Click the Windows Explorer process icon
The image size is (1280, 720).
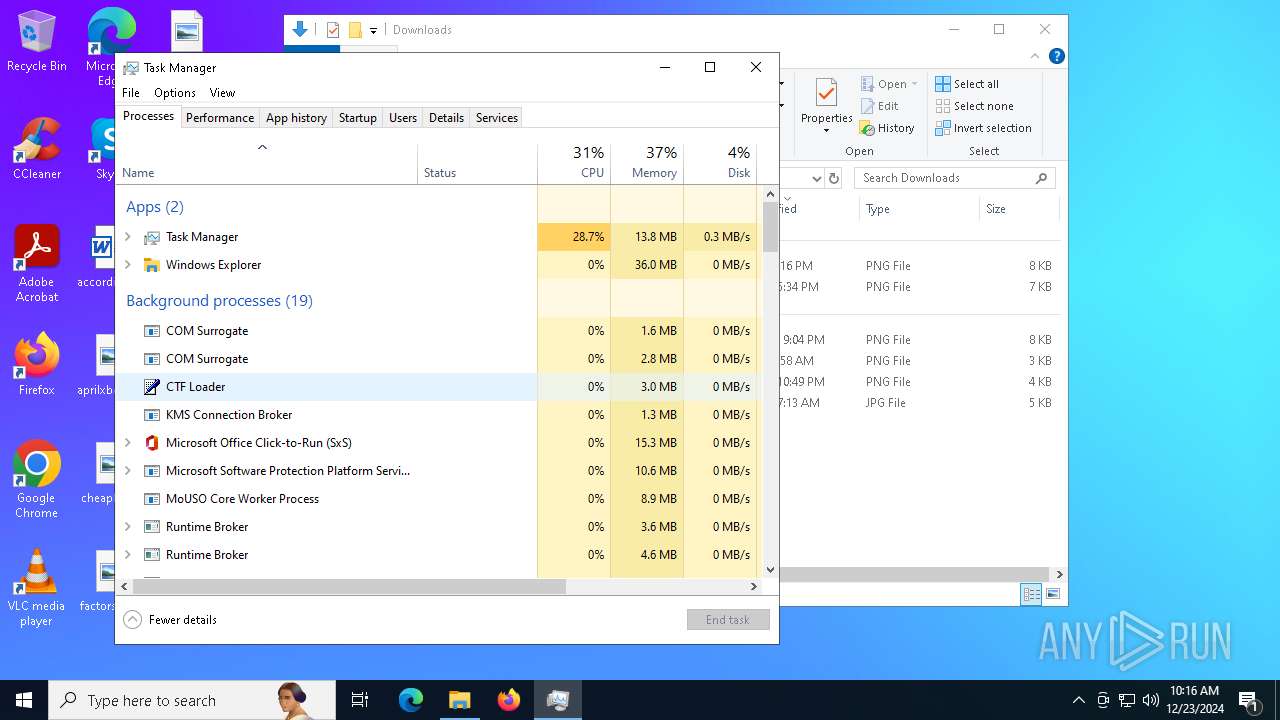152,265
